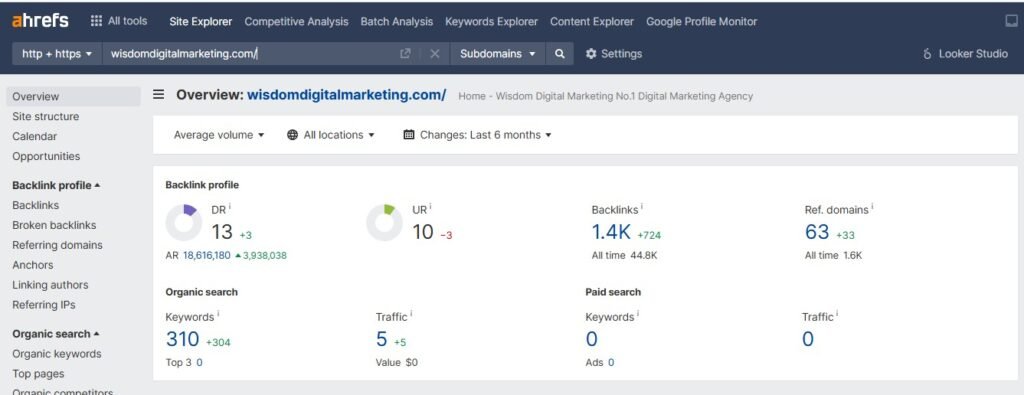Collapse the Backlink profile sidebar section

point(56,185)
